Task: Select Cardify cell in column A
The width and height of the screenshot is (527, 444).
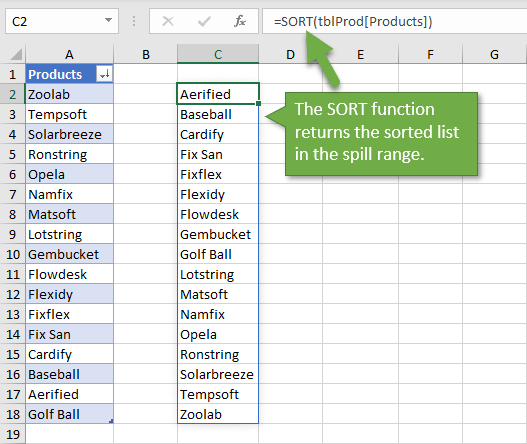Action: [x=70, y=354]
